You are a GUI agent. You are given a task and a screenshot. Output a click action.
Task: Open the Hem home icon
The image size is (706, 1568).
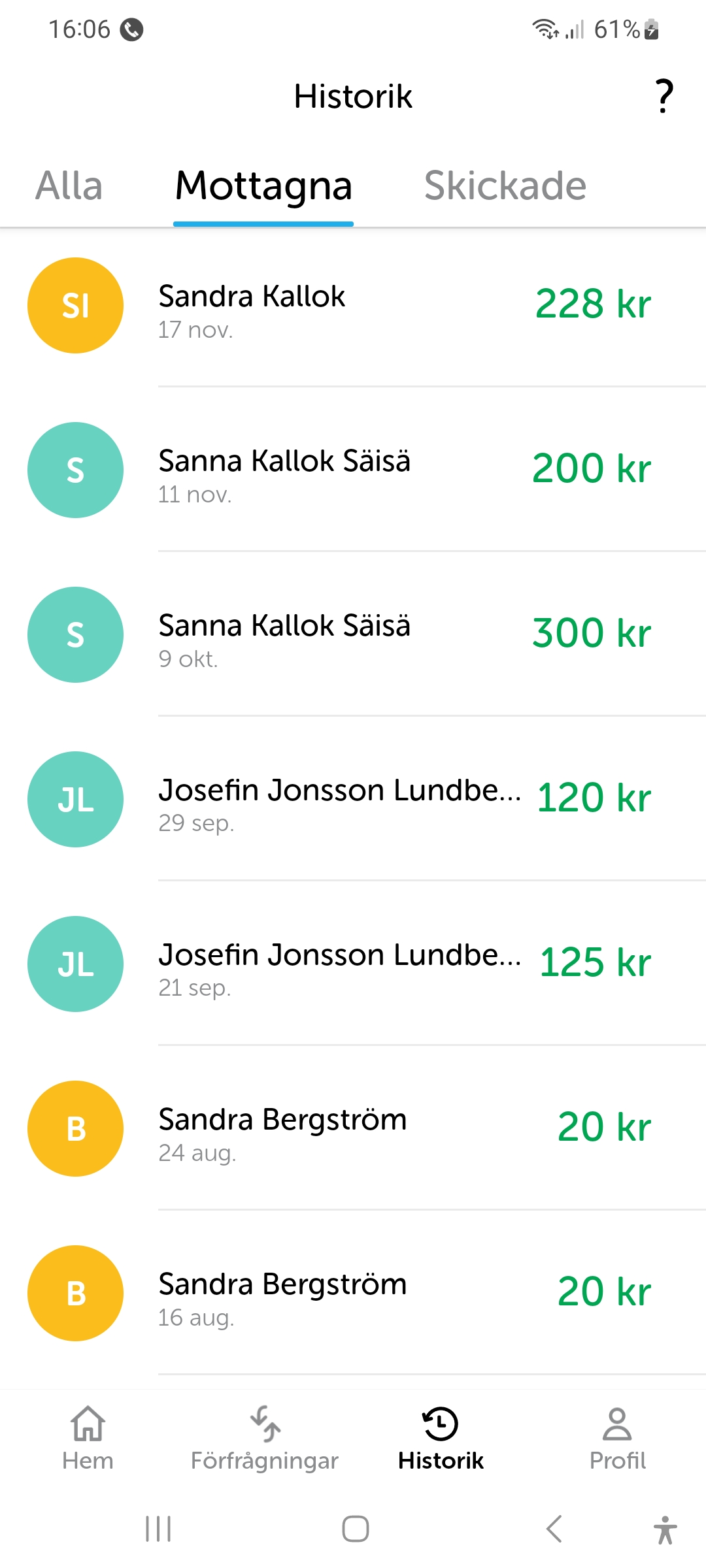(x=88, y=1424)
